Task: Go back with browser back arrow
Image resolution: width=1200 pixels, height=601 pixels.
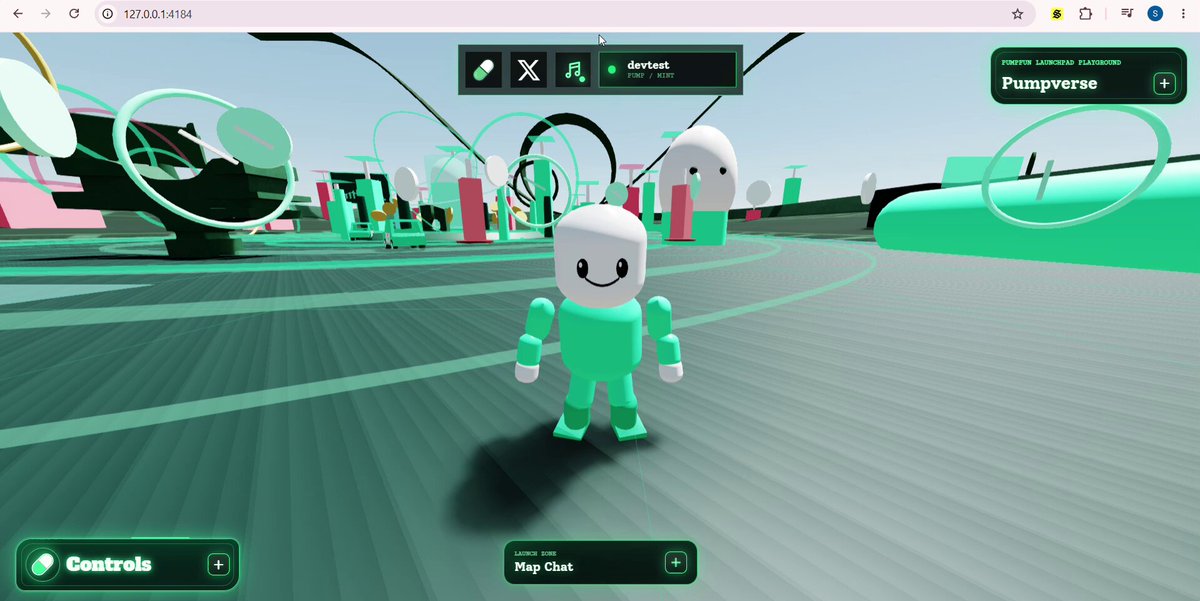Action: click(x=17, y=14)
